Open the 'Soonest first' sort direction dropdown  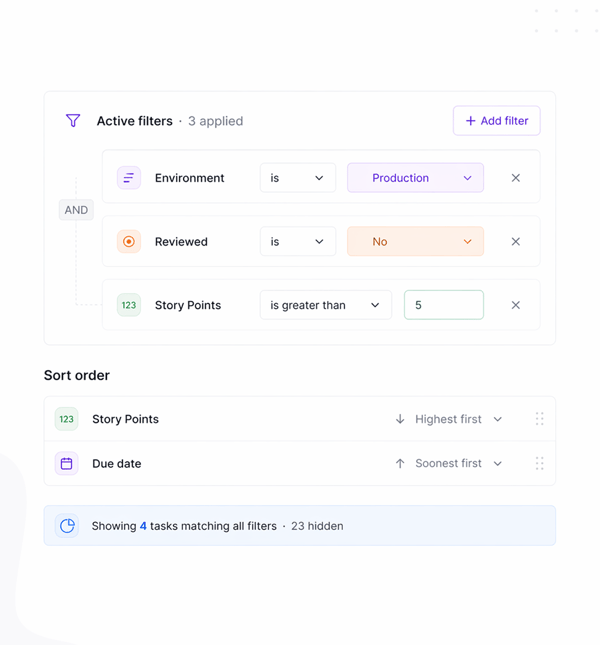pos(449,464)
